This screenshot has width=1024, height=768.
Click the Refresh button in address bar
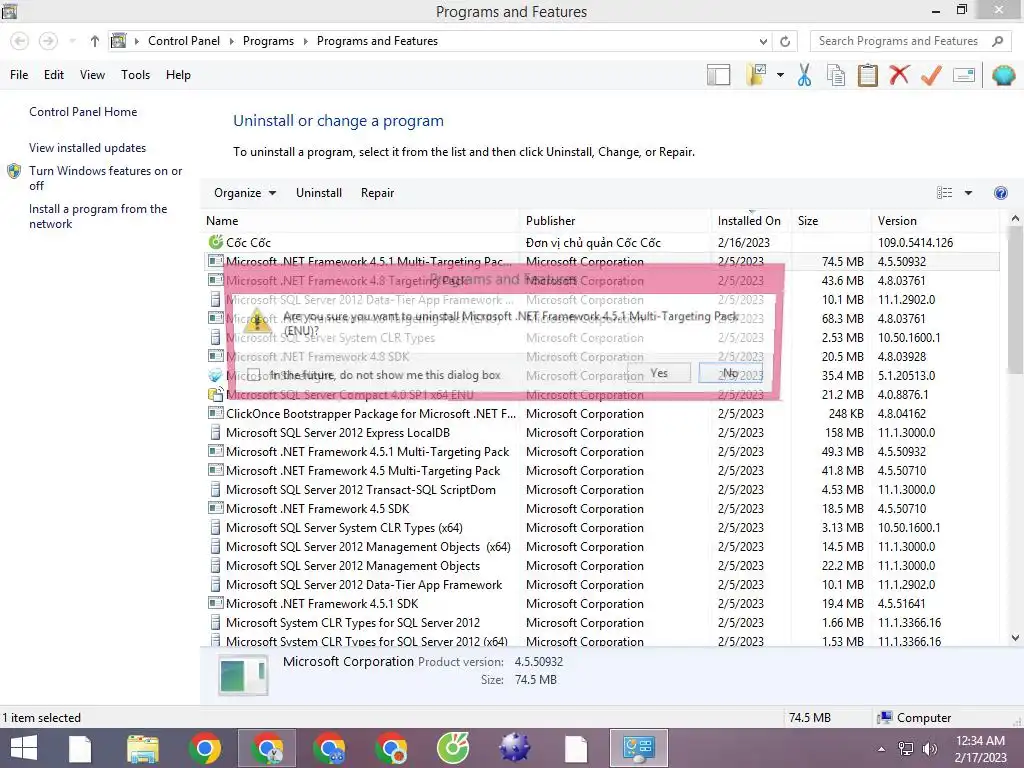(x=785, y=41)
